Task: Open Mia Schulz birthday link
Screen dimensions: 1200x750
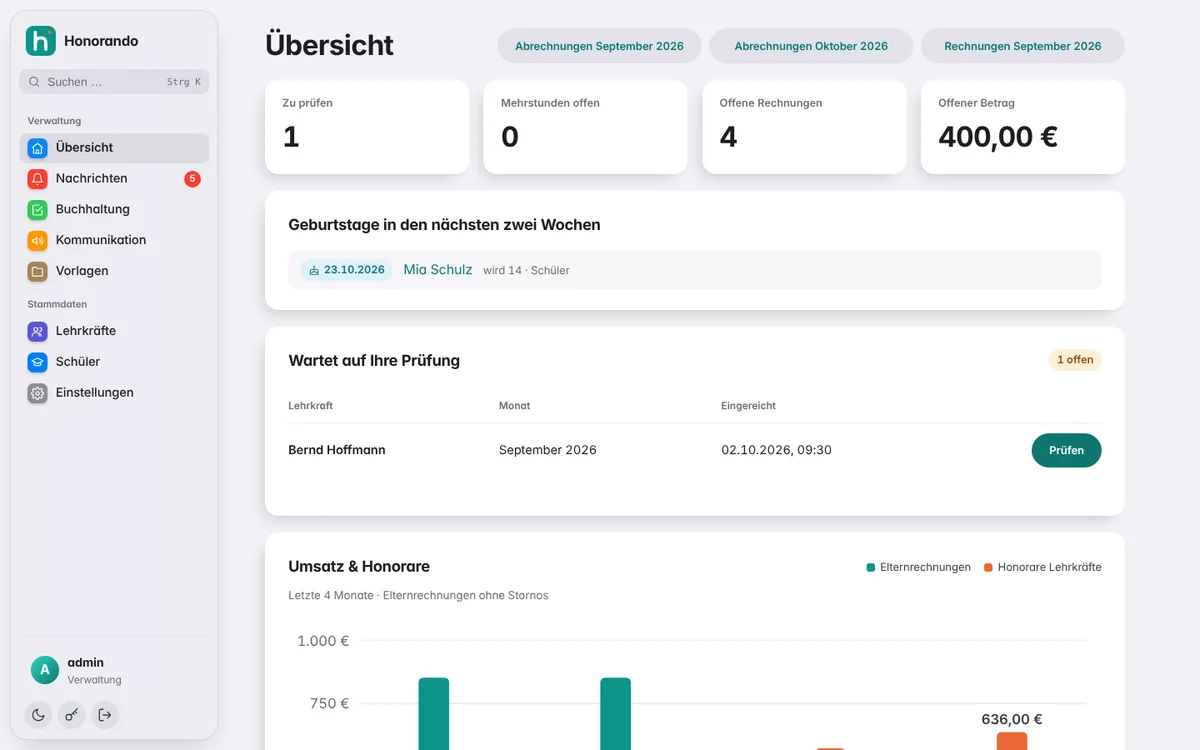Action: pyautogui.click(x=438, y=270)
